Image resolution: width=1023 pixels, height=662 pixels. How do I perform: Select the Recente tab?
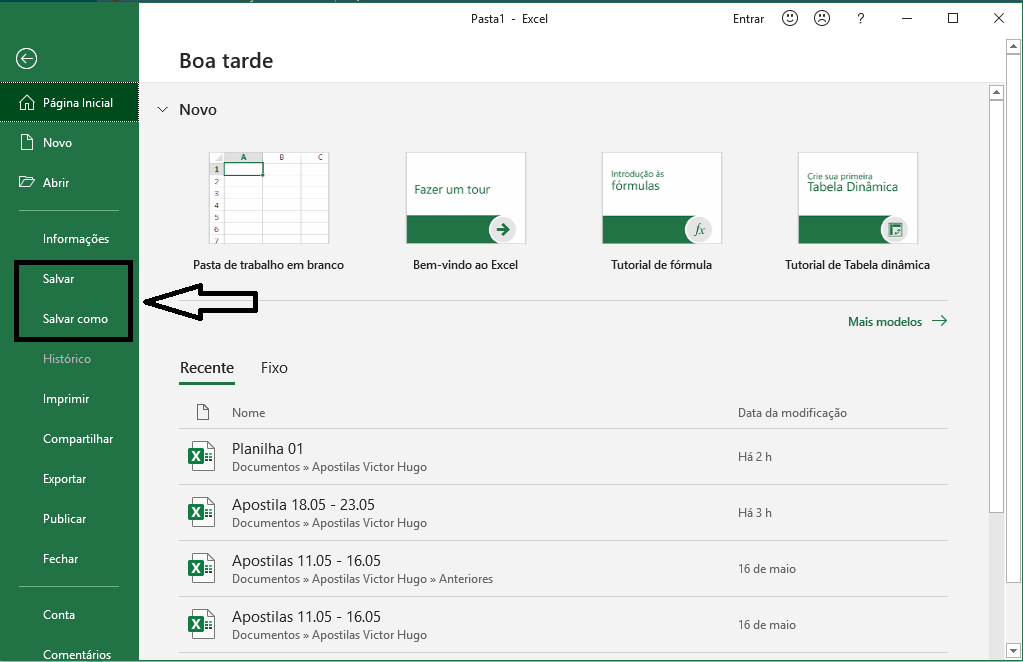coord(206,368)
